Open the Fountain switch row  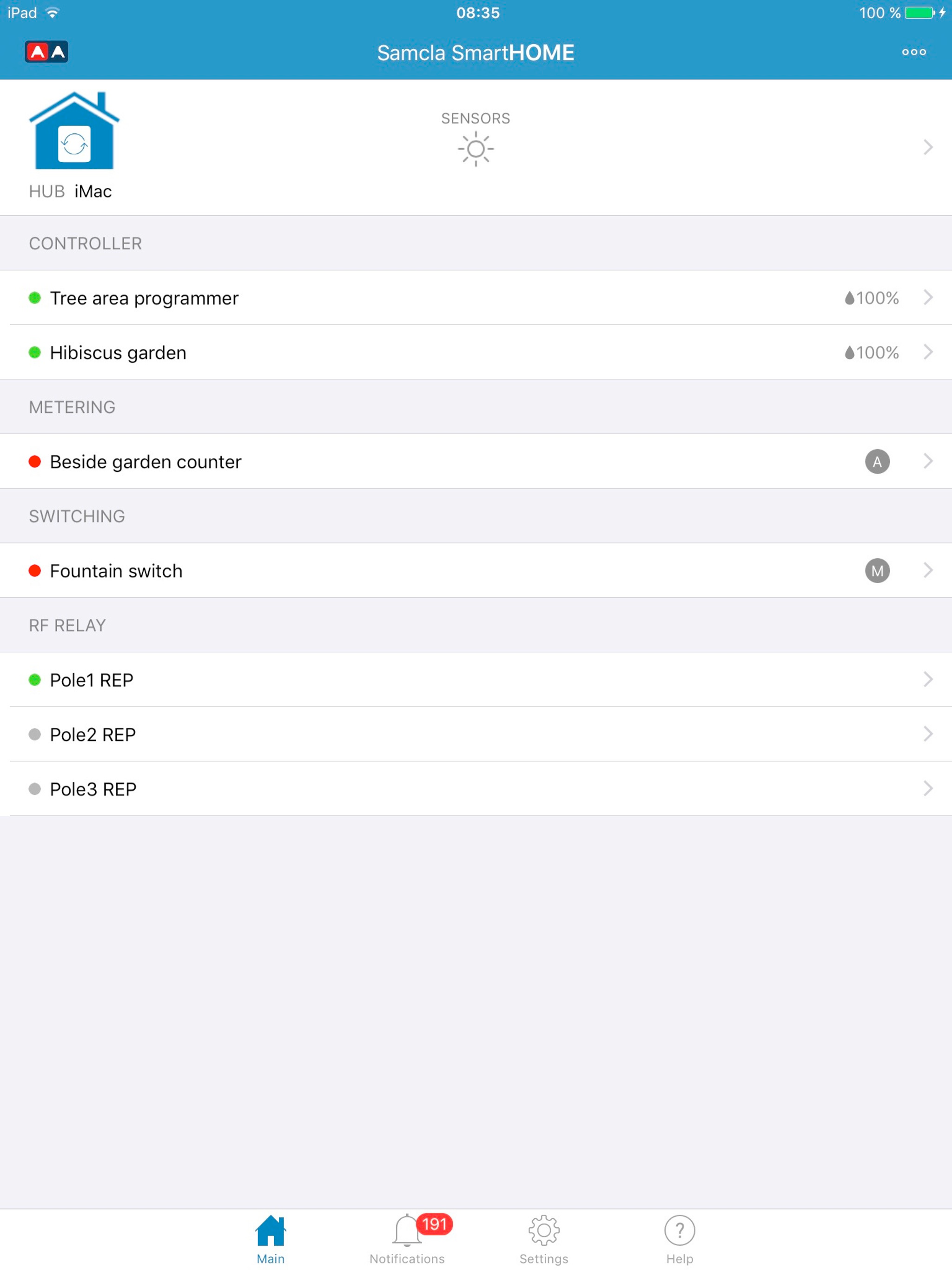[476, 571]
